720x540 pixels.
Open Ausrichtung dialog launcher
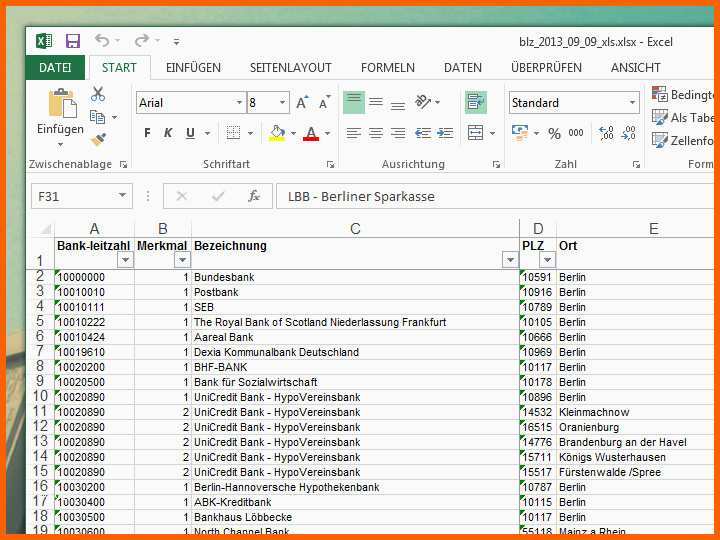coord(496,164)
